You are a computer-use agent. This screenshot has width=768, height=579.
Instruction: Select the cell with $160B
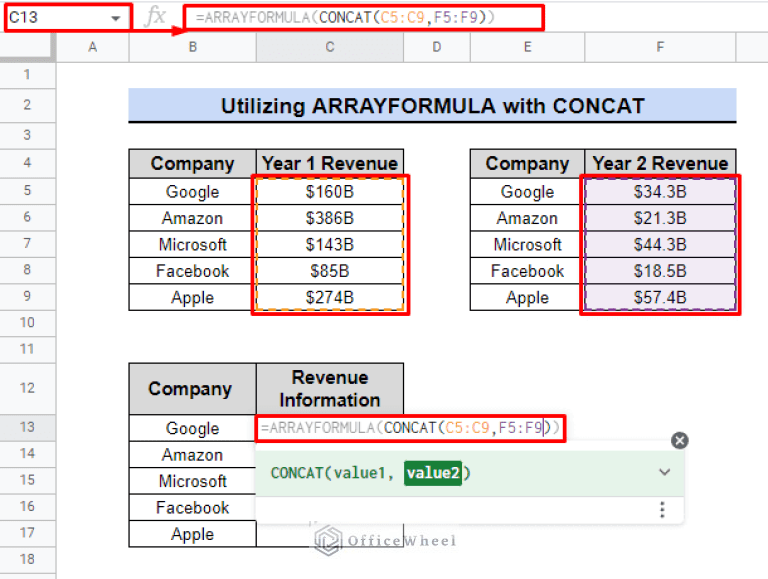tap(330, 192)
